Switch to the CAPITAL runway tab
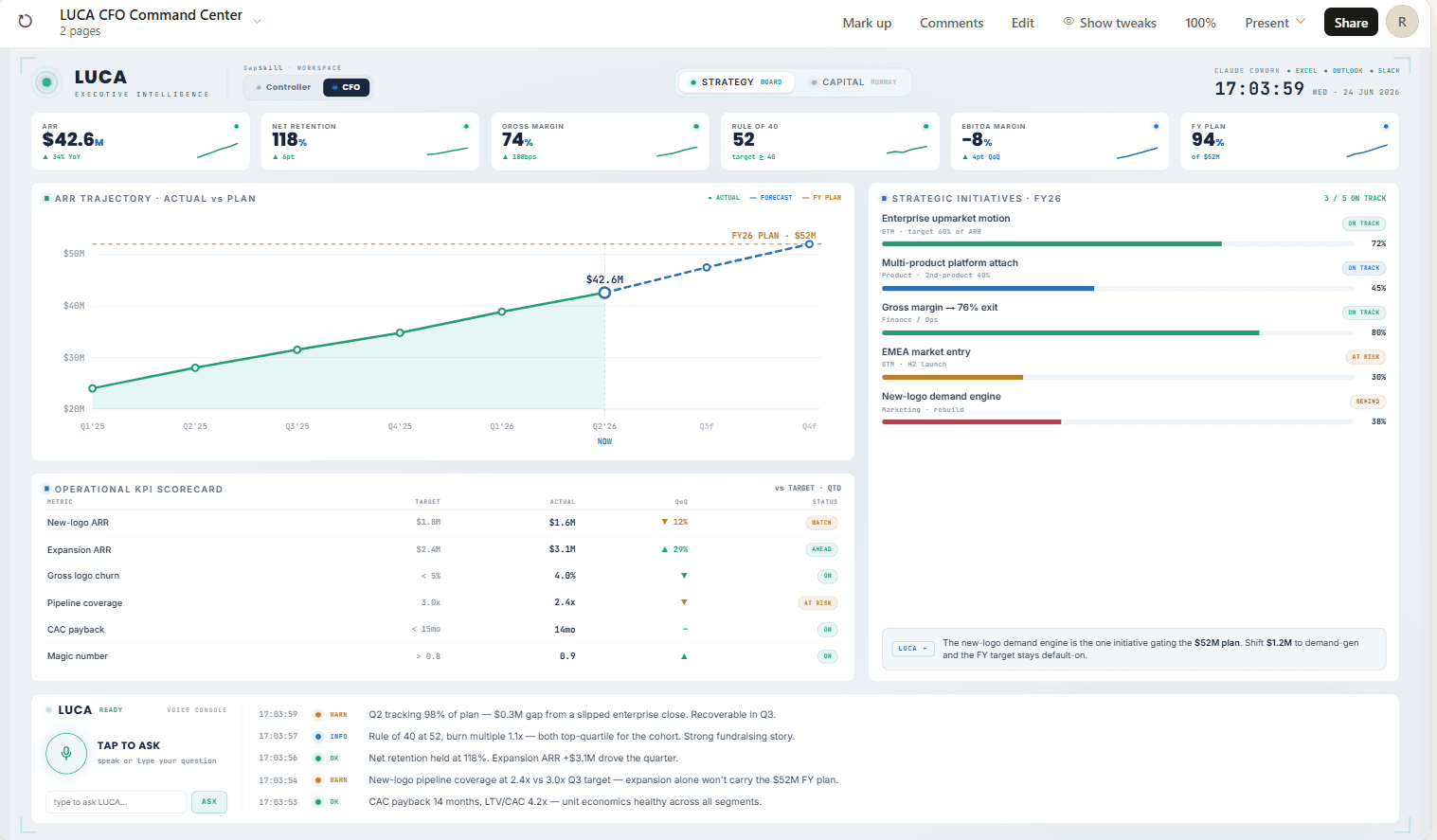The image size is (1437, 840). (853, 82)
